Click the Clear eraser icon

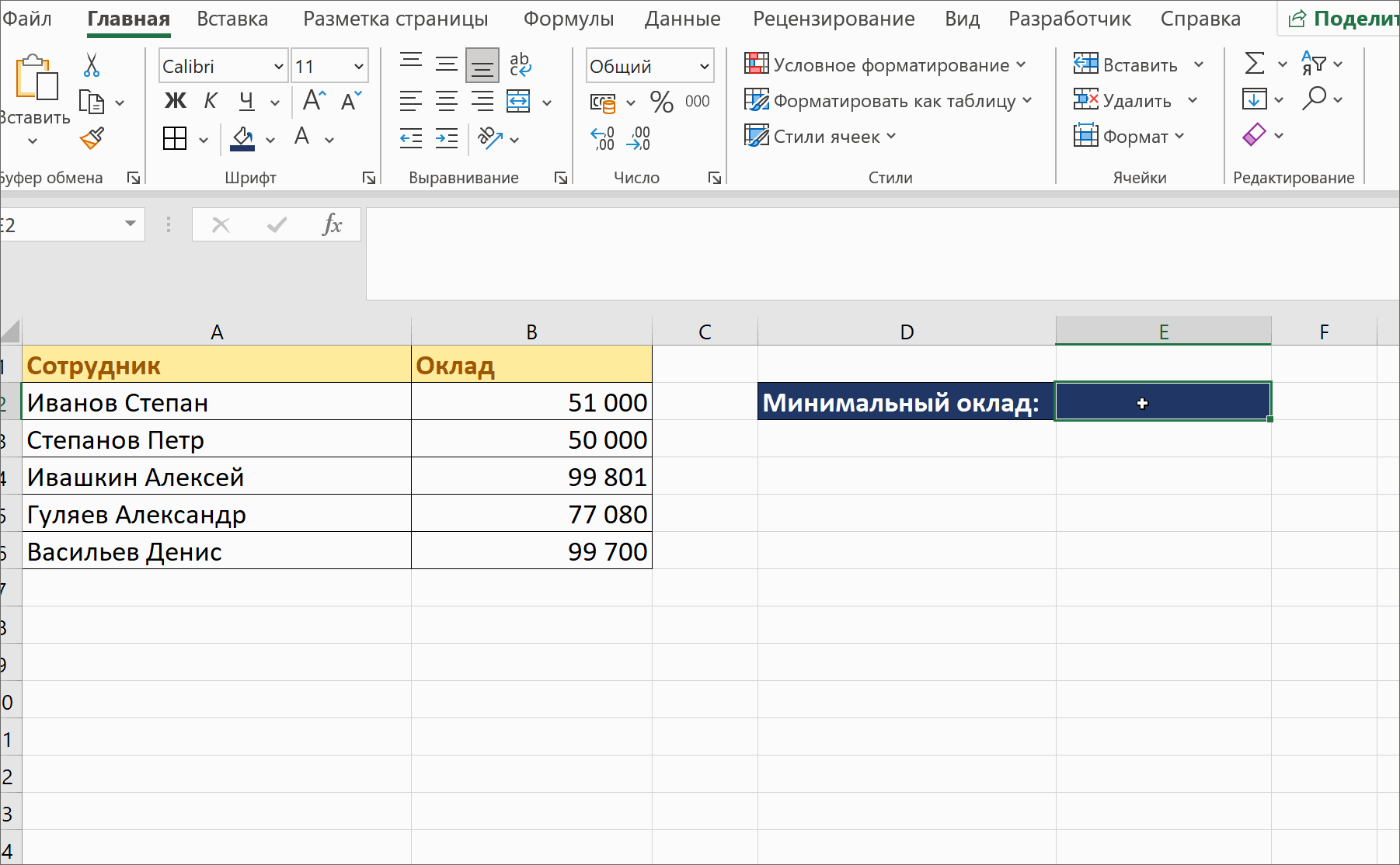[1254, 135]
